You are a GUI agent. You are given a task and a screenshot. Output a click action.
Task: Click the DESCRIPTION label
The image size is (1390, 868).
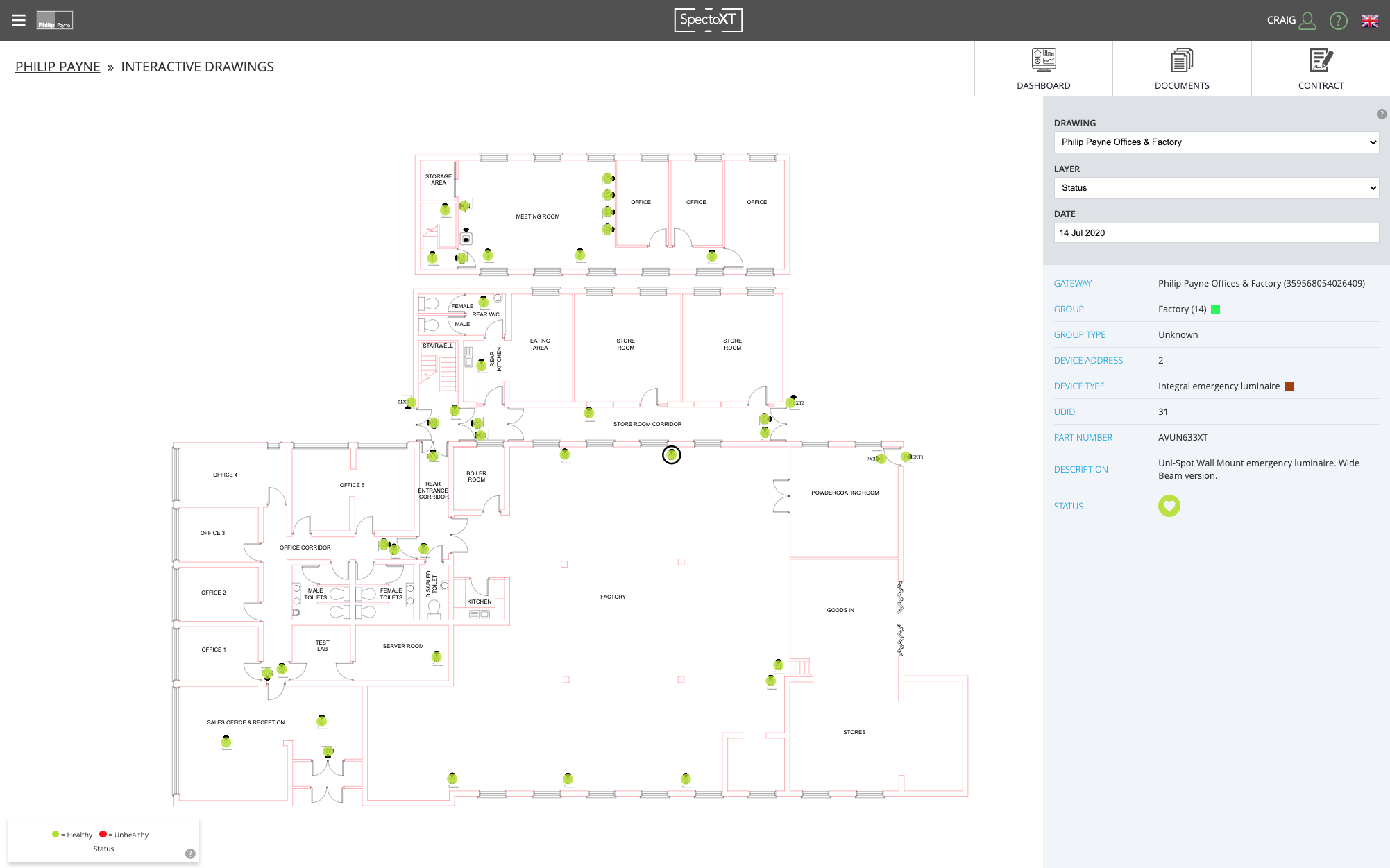(1080, 470)
